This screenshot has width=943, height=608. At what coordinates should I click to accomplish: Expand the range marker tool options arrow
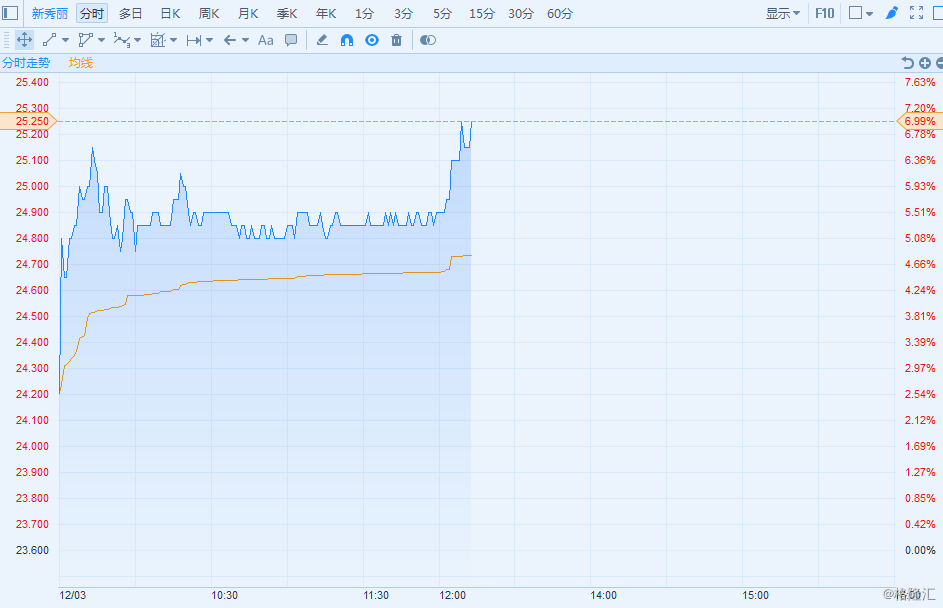pos(209,40)
